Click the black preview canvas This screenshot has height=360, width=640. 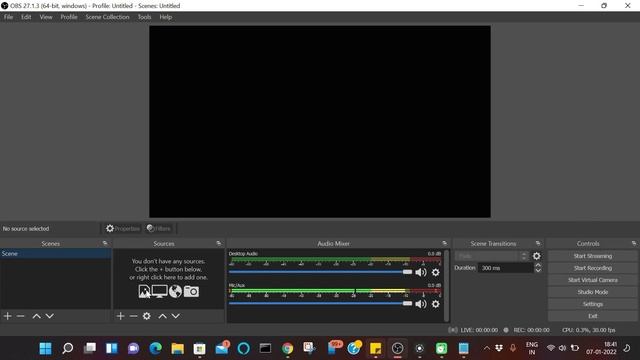pos(320,122)
